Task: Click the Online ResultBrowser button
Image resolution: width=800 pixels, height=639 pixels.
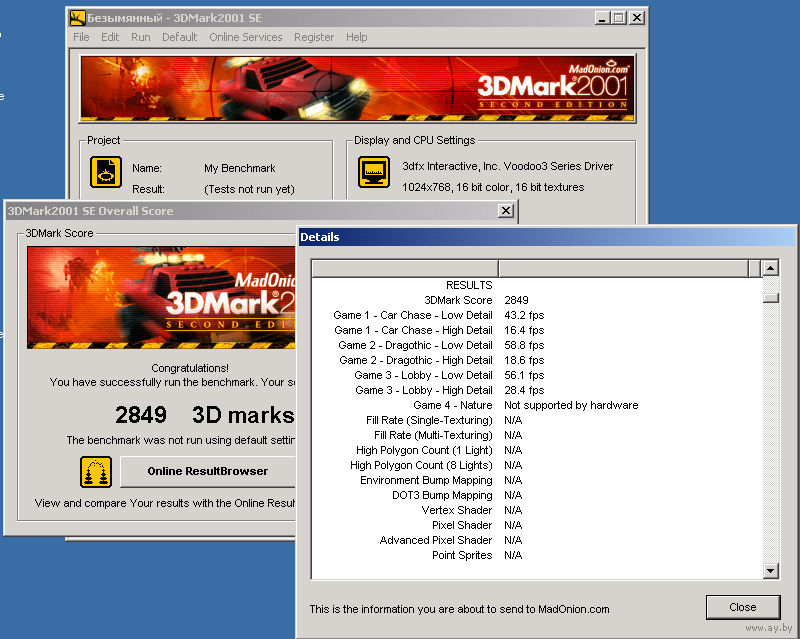Action: click(208, 471)
